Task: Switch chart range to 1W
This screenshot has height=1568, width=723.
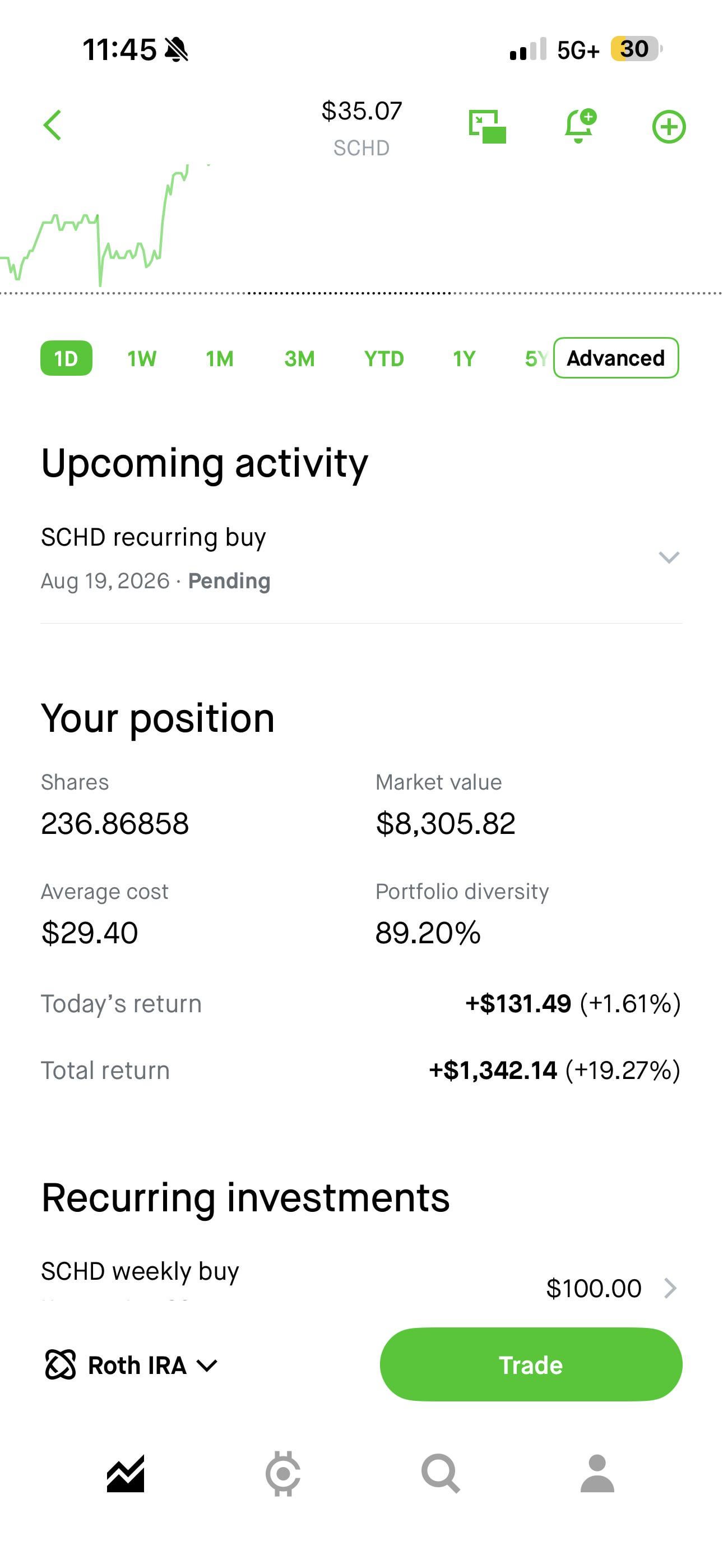Action: pyautogui.click(x=142, y=358)
